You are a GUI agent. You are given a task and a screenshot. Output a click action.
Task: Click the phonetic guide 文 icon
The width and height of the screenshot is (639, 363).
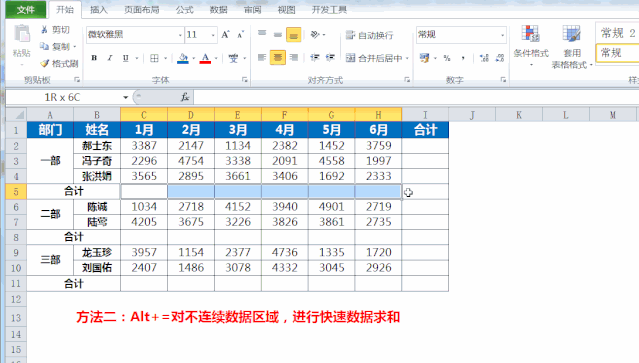tap(234, 58)
